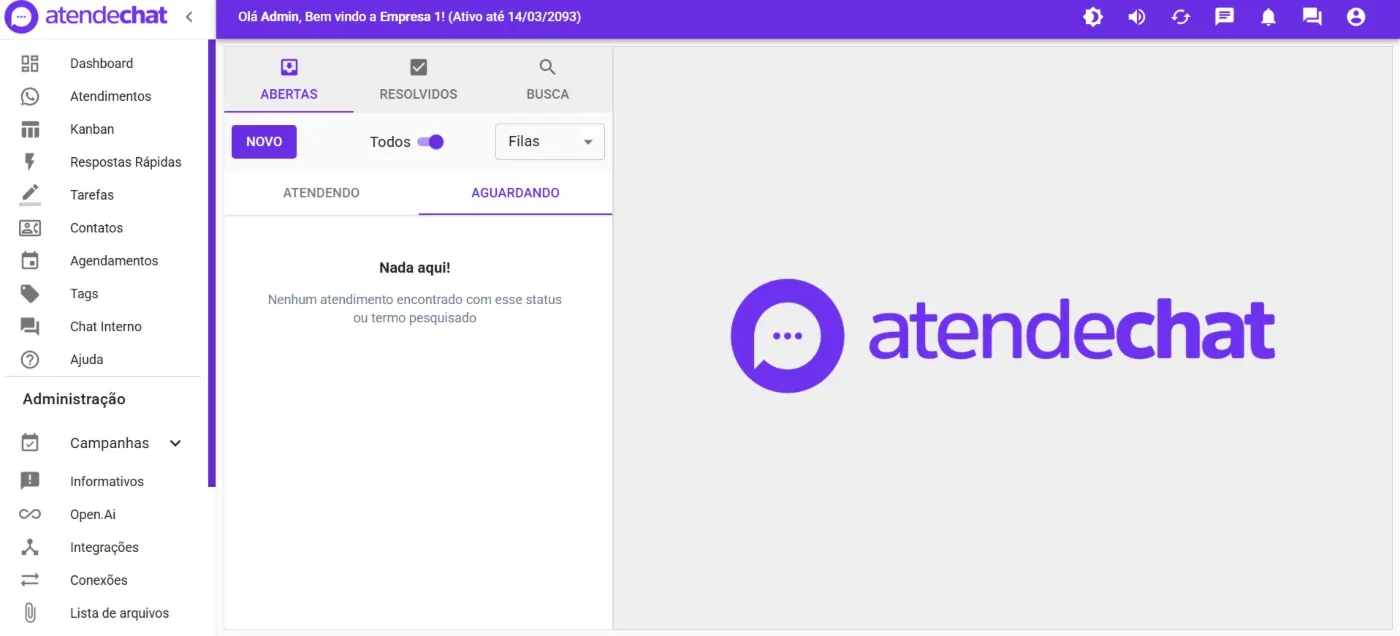
Task: Click the Dashboard grid icon in sidebar
Action: [x=30, y=64]
